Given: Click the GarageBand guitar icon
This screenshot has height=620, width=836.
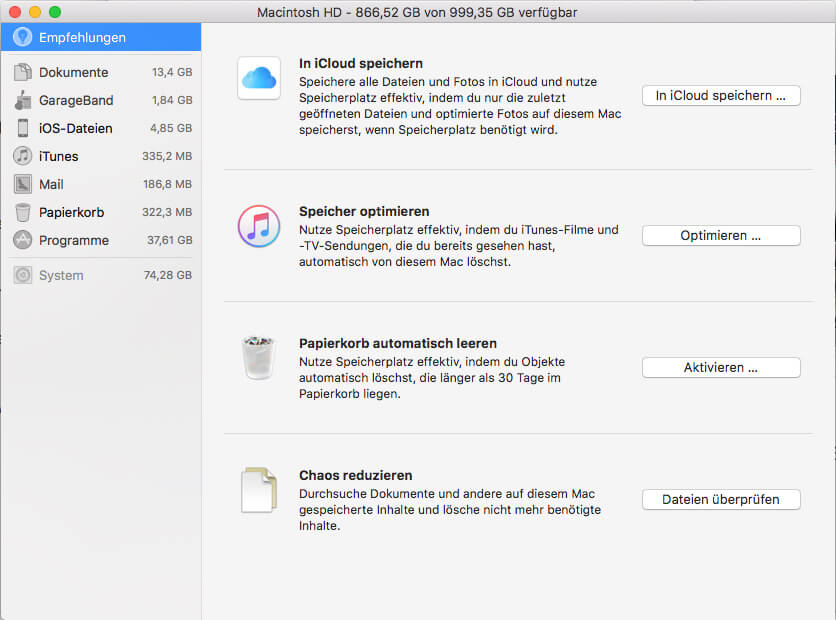Looking at the screenshot, I should tap(22, 100).
